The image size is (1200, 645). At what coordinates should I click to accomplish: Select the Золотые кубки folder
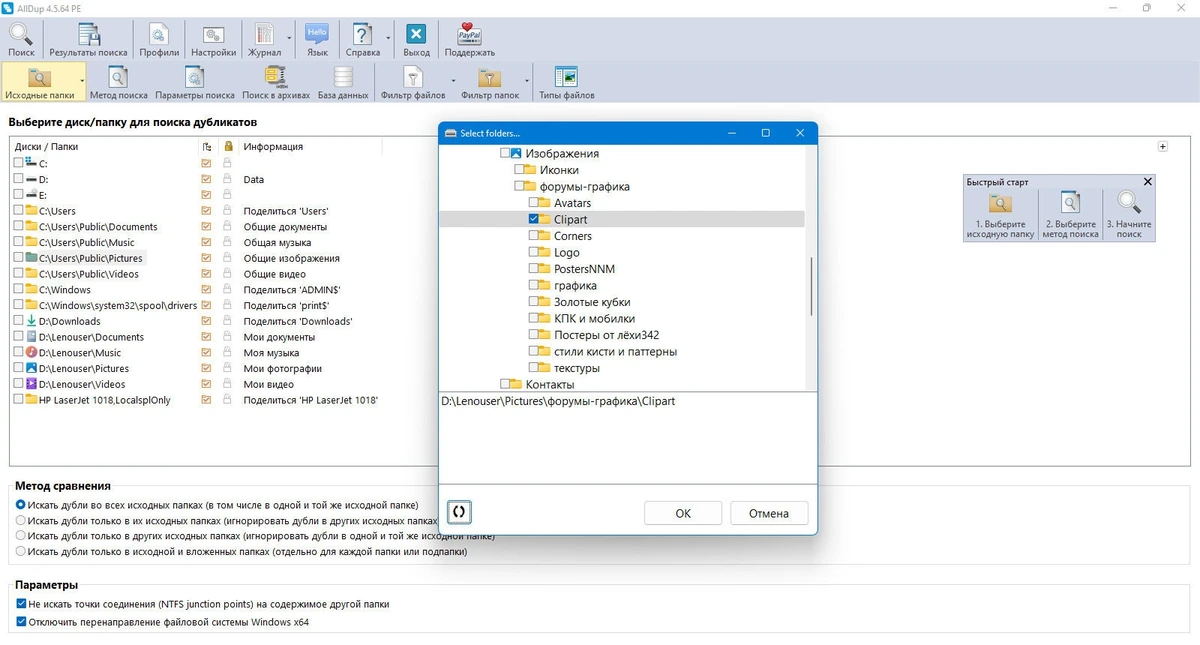592,302
